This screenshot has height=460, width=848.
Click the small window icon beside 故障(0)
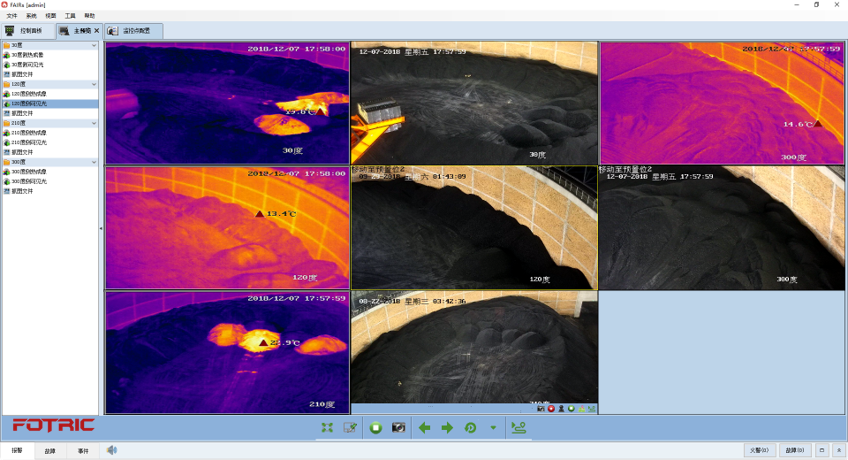coord(822,450)
